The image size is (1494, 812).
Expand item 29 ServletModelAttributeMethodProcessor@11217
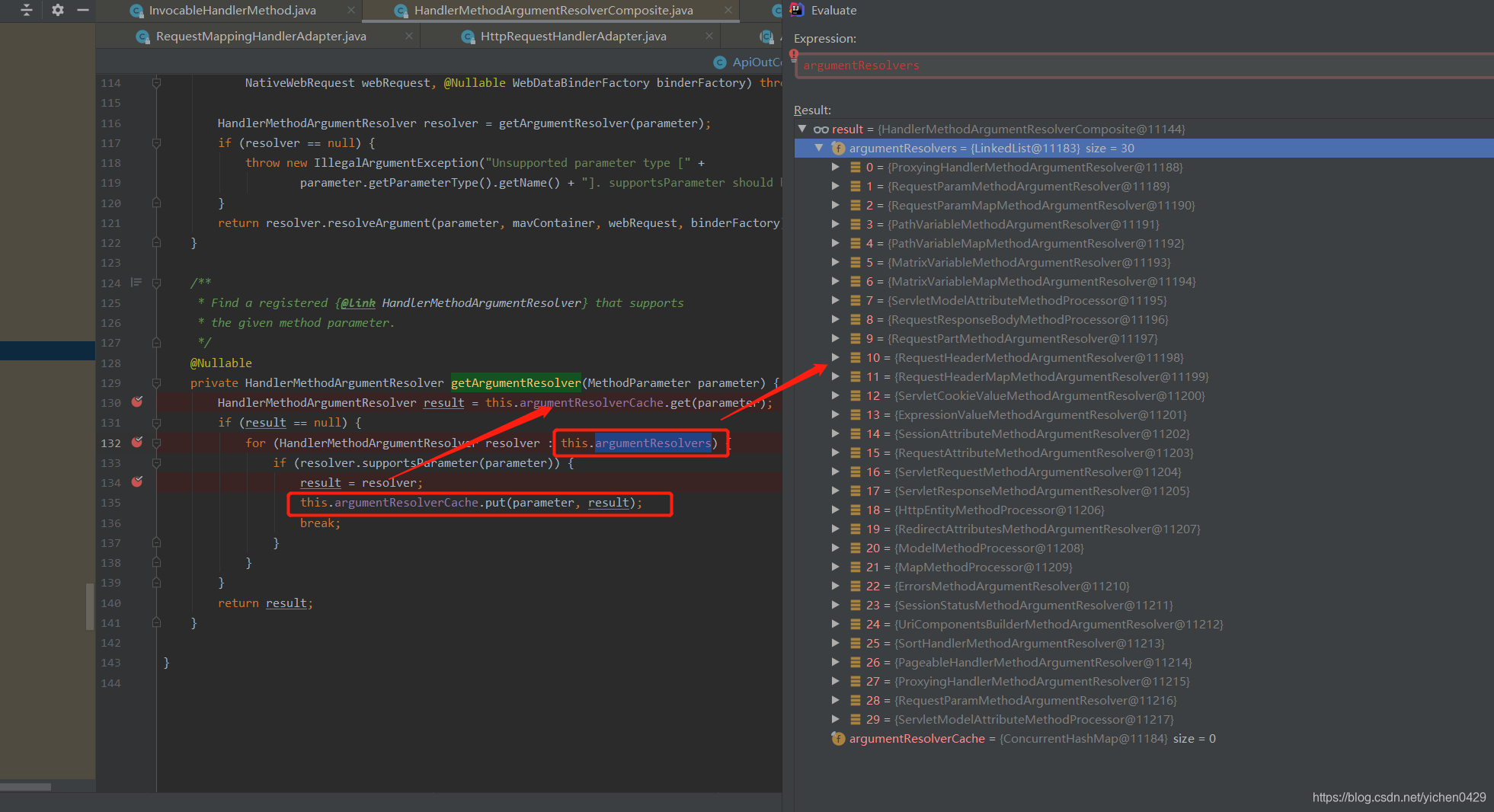coord(835,719)
